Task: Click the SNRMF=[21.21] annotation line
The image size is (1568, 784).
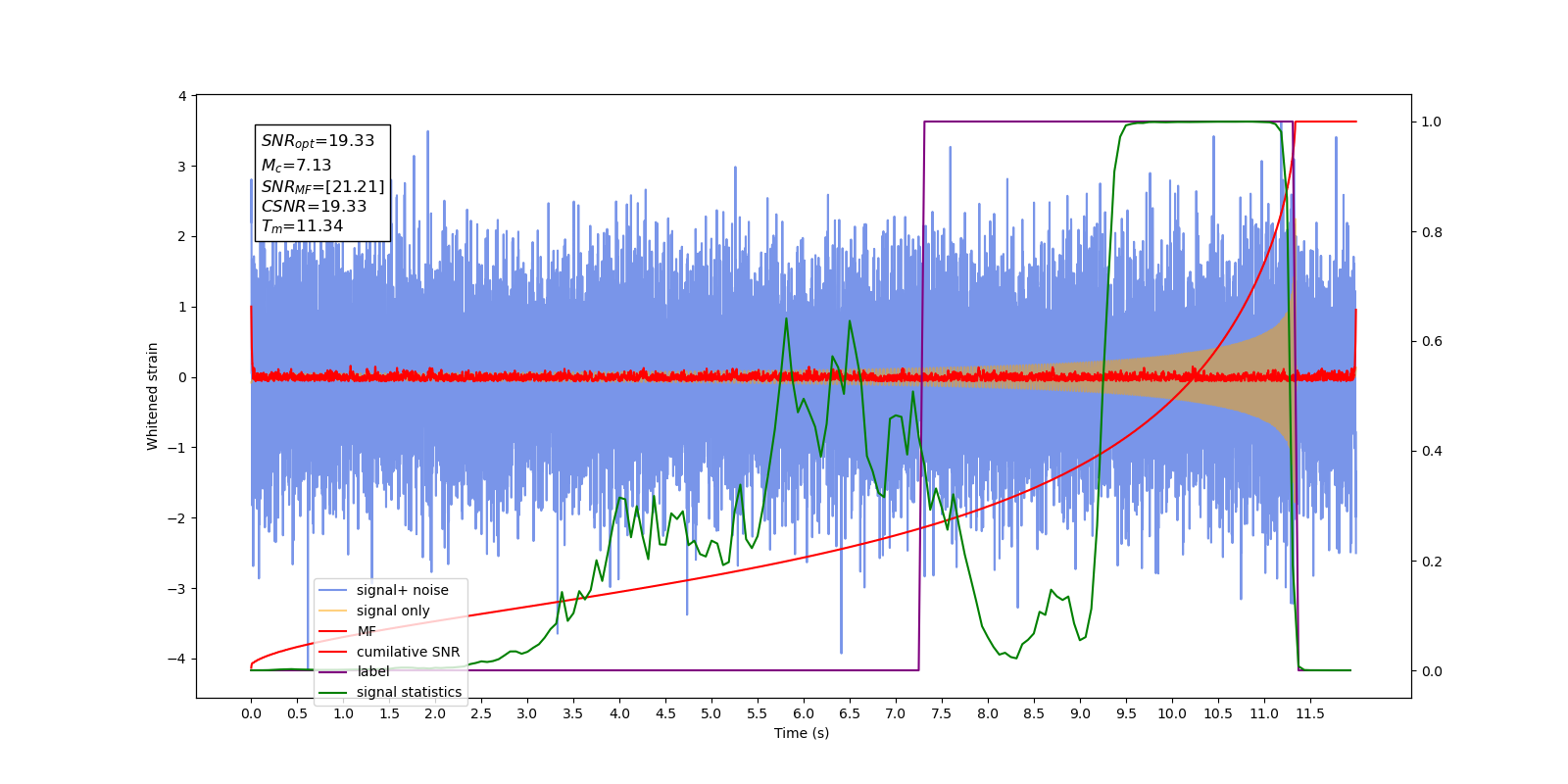Action: (x=322, y=186)
